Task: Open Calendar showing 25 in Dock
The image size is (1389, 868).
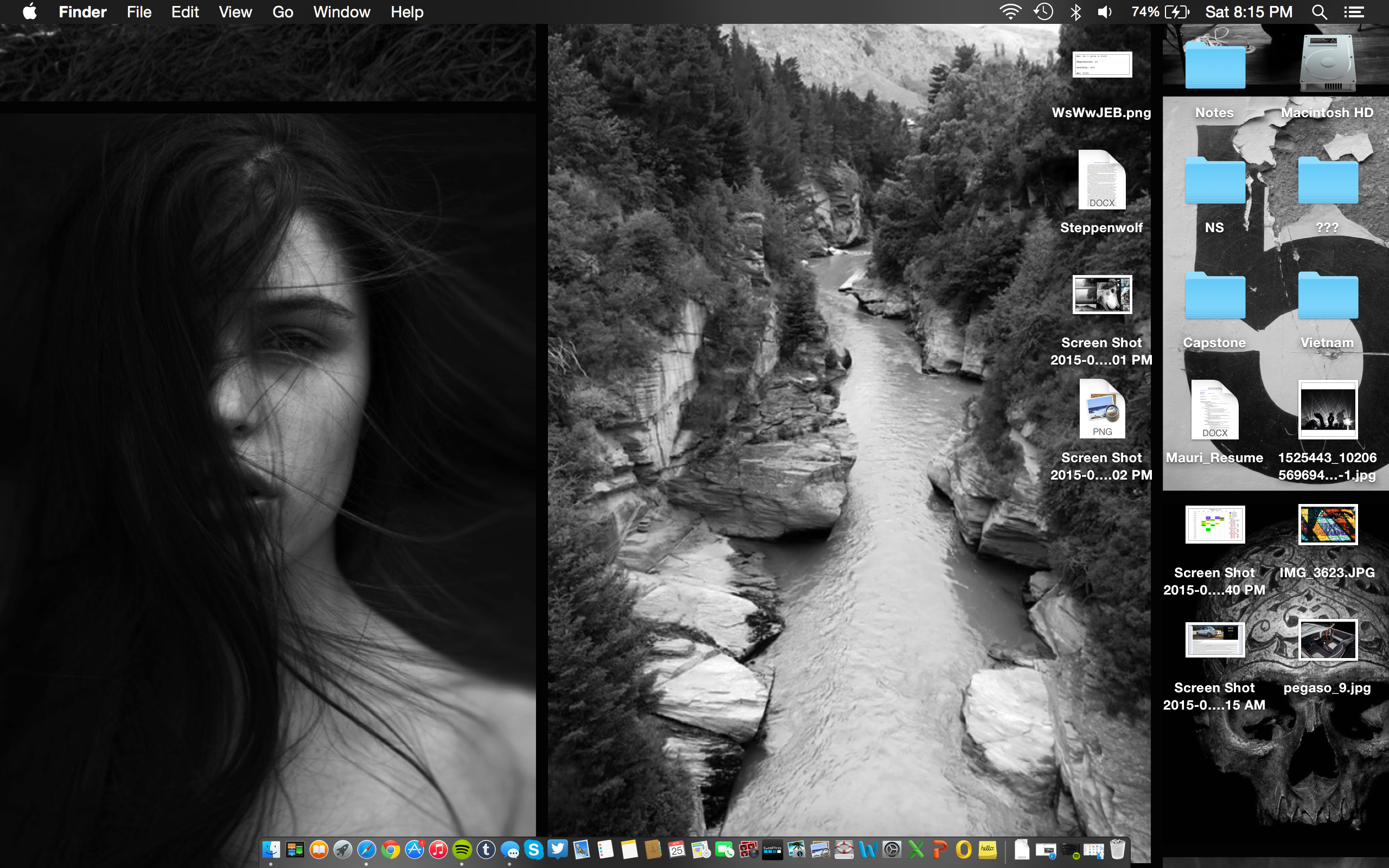Action: coord(677,849)
